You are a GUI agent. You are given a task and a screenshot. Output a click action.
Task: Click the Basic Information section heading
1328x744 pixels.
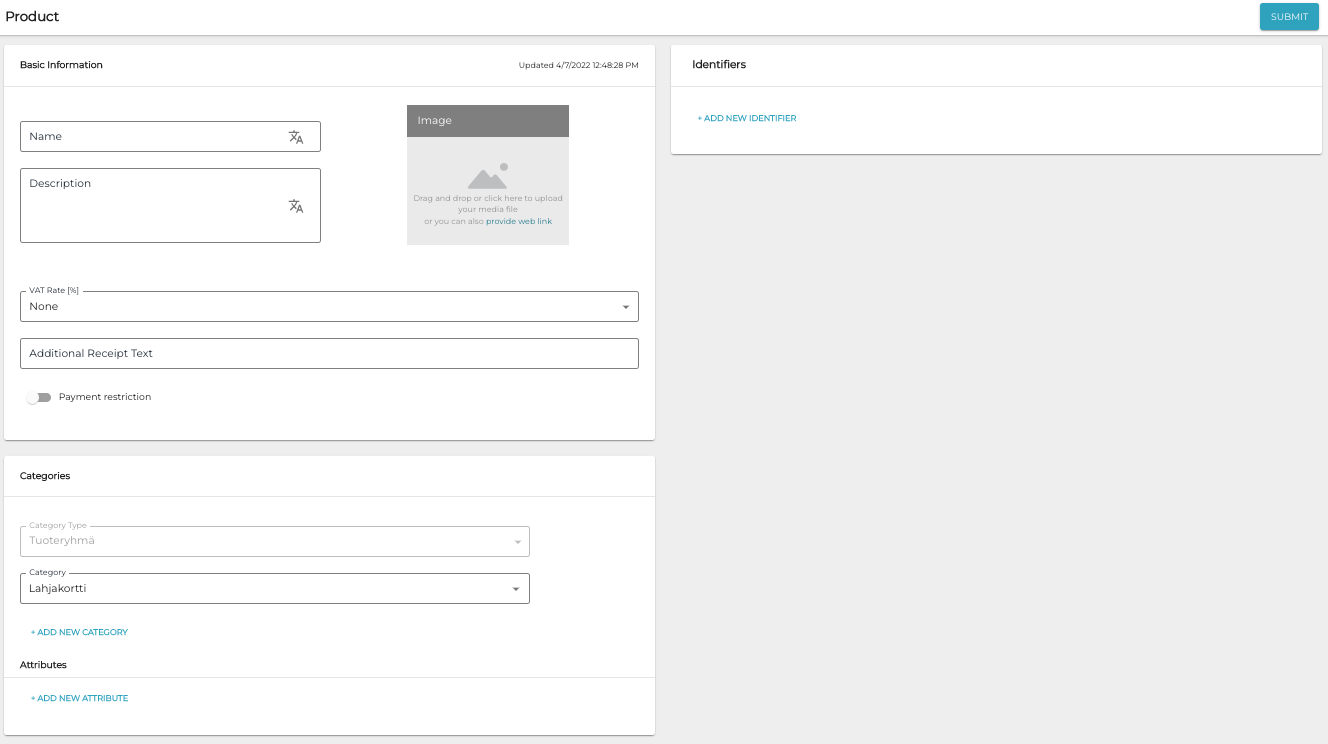tap(61, 65)
